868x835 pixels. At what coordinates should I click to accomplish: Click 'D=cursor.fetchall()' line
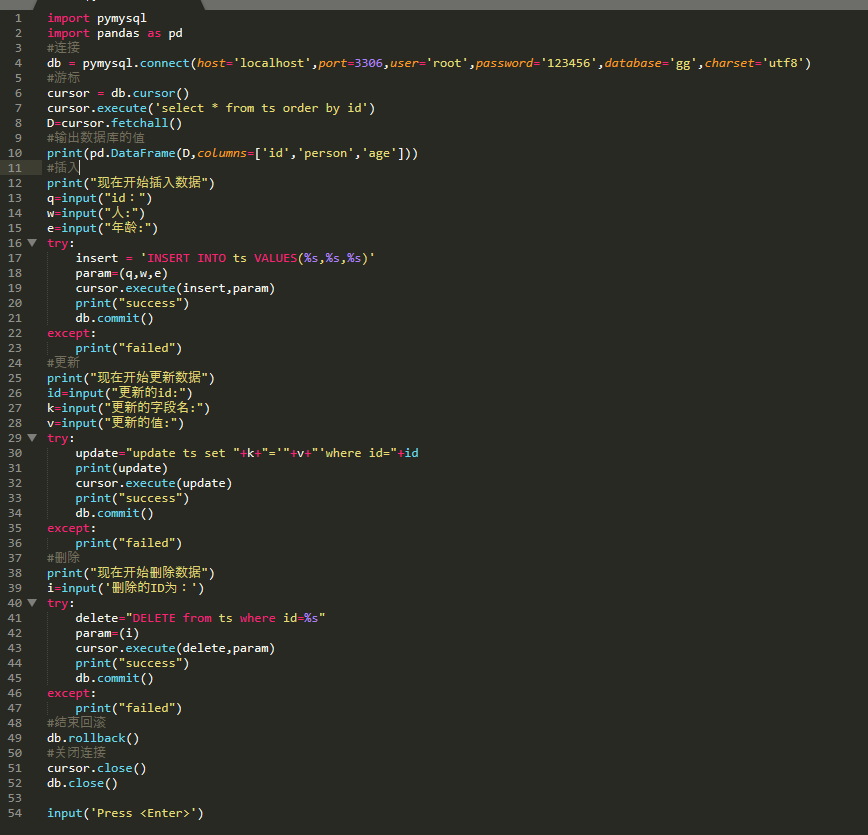point(115,123)
